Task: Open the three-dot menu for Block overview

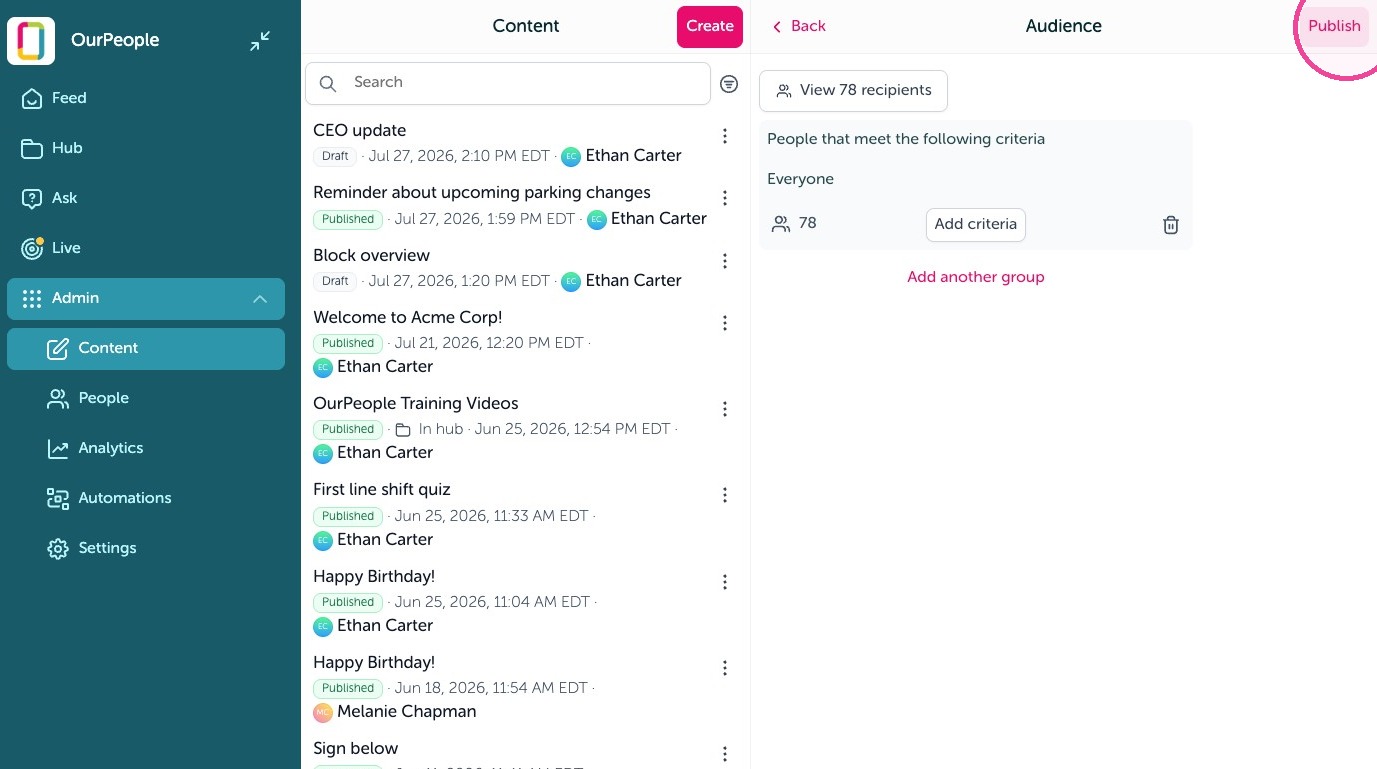Action: click(725, 261)
